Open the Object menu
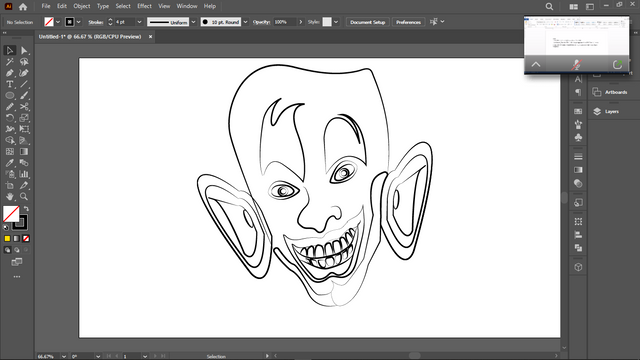 [82, 6]
